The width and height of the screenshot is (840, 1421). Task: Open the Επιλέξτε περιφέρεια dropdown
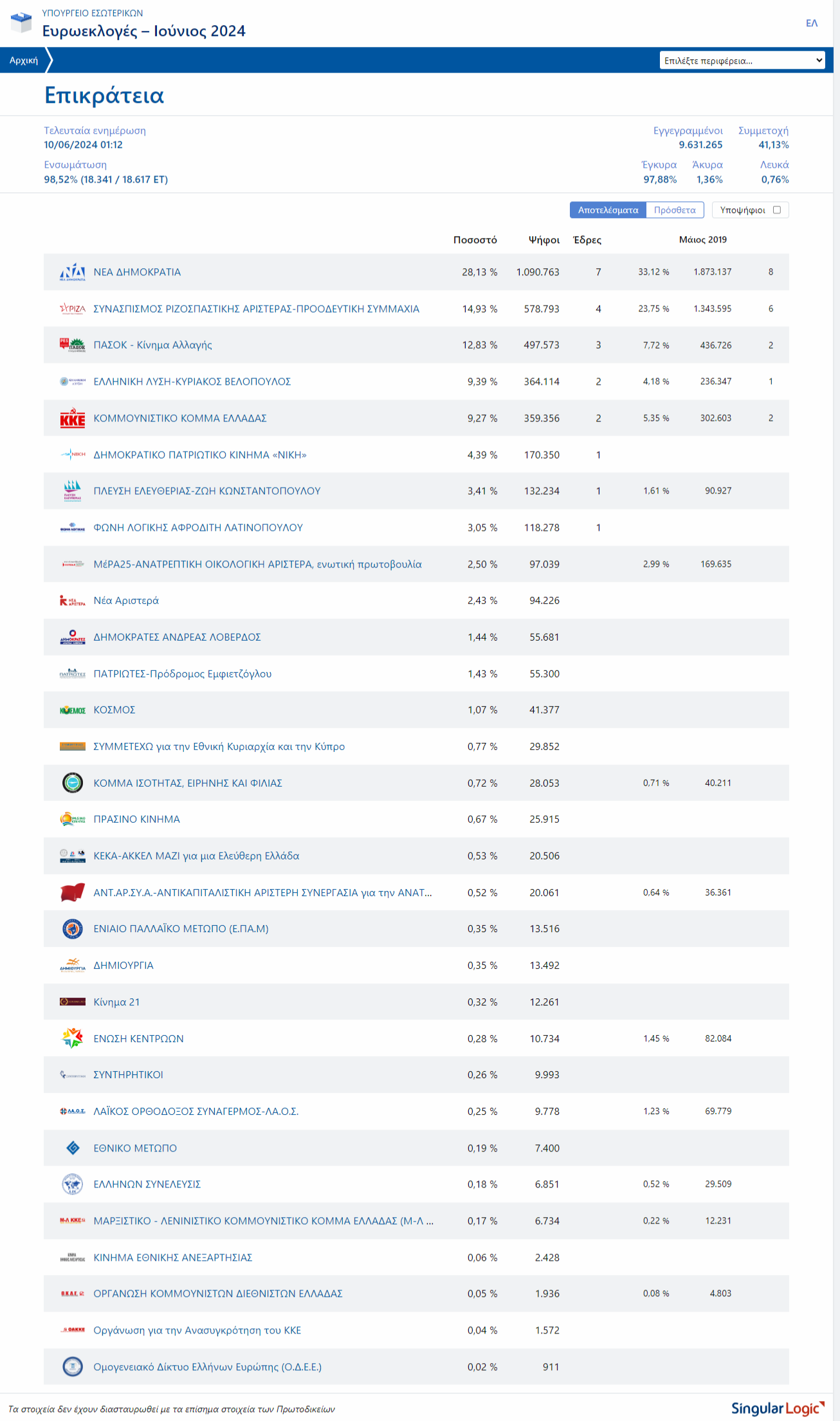click(742, 60)
